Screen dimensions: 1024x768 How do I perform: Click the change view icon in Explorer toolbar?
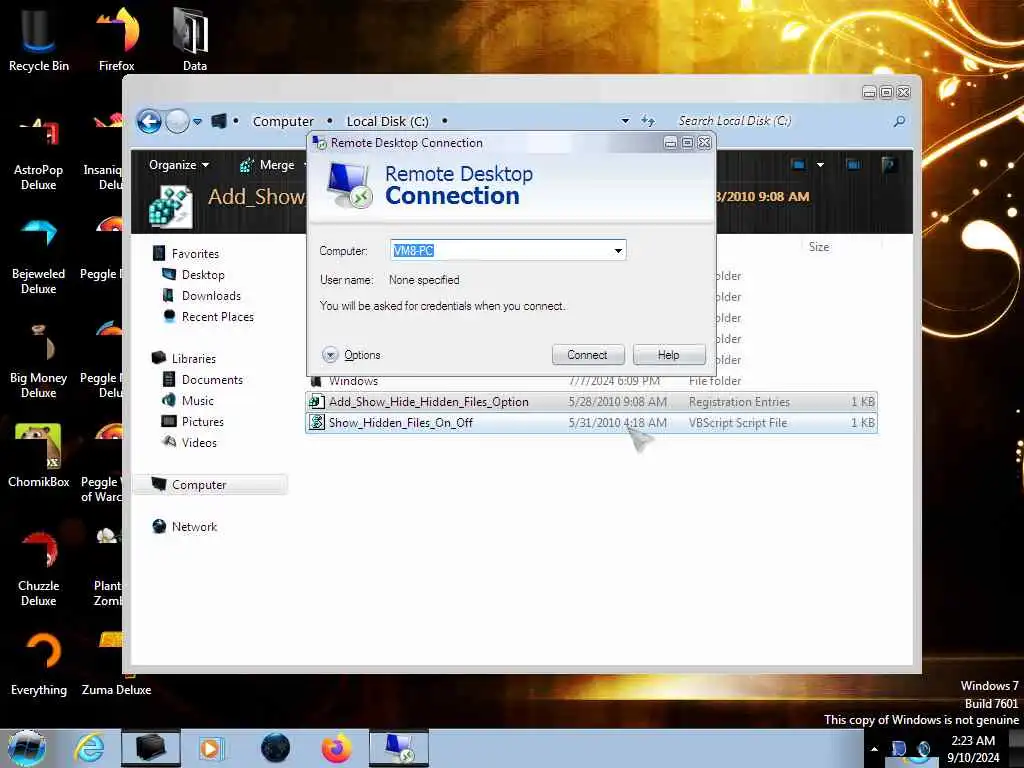(x=798, y=165)
